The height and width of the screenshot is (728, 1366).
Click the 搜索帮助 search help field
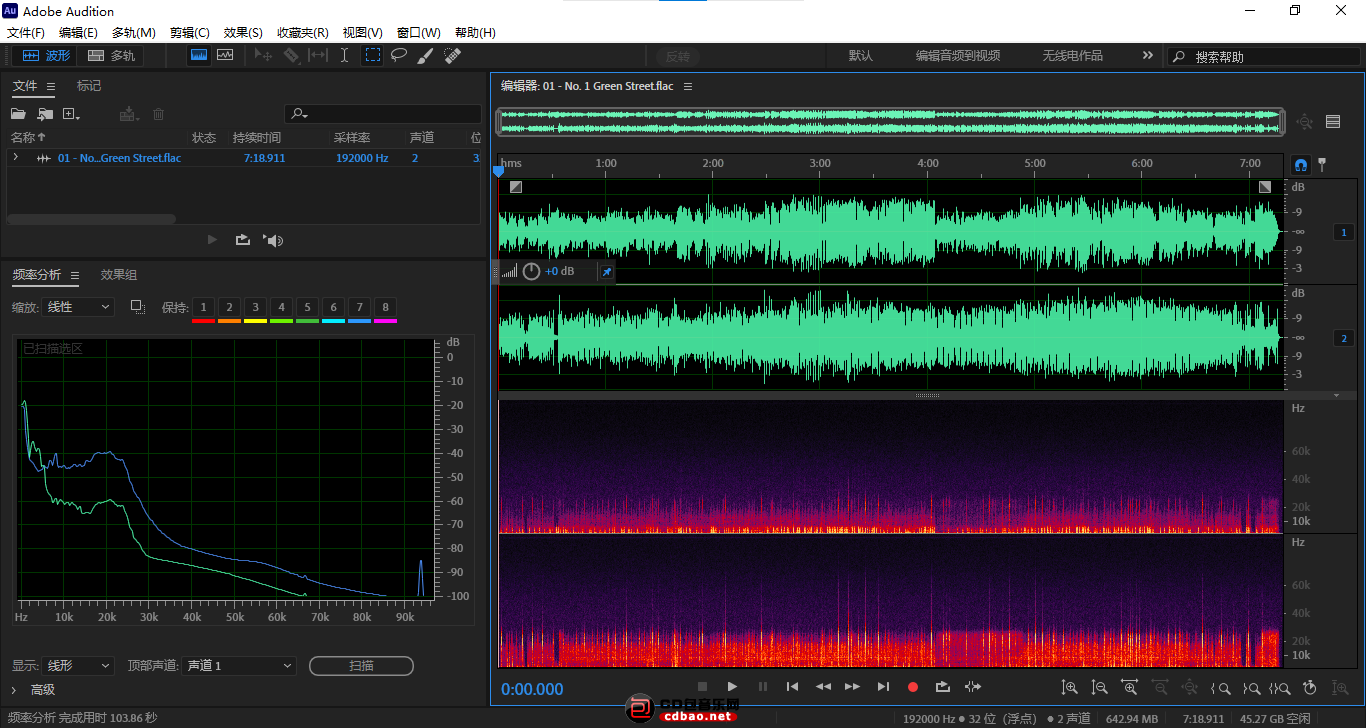pyautogui.click(x=1264, y=57)
